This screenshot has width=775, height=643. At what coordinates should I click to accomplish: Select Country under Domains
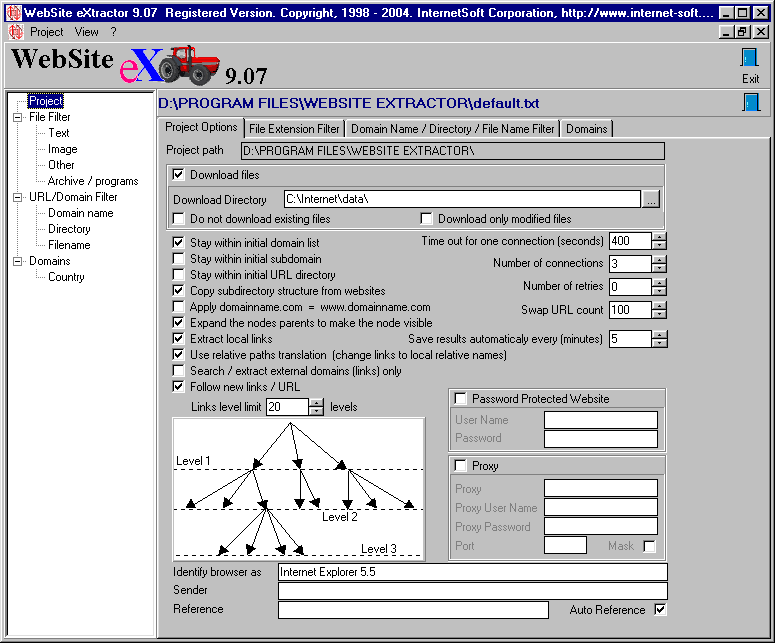[66, 277]
